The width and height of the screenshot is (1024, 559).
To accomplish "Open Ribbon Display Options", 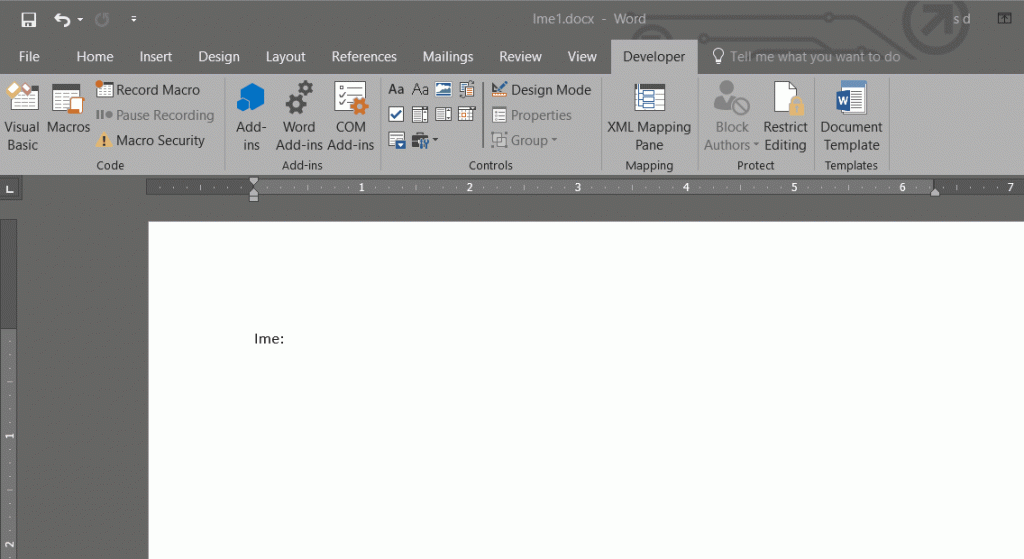I will (1004, 19).
